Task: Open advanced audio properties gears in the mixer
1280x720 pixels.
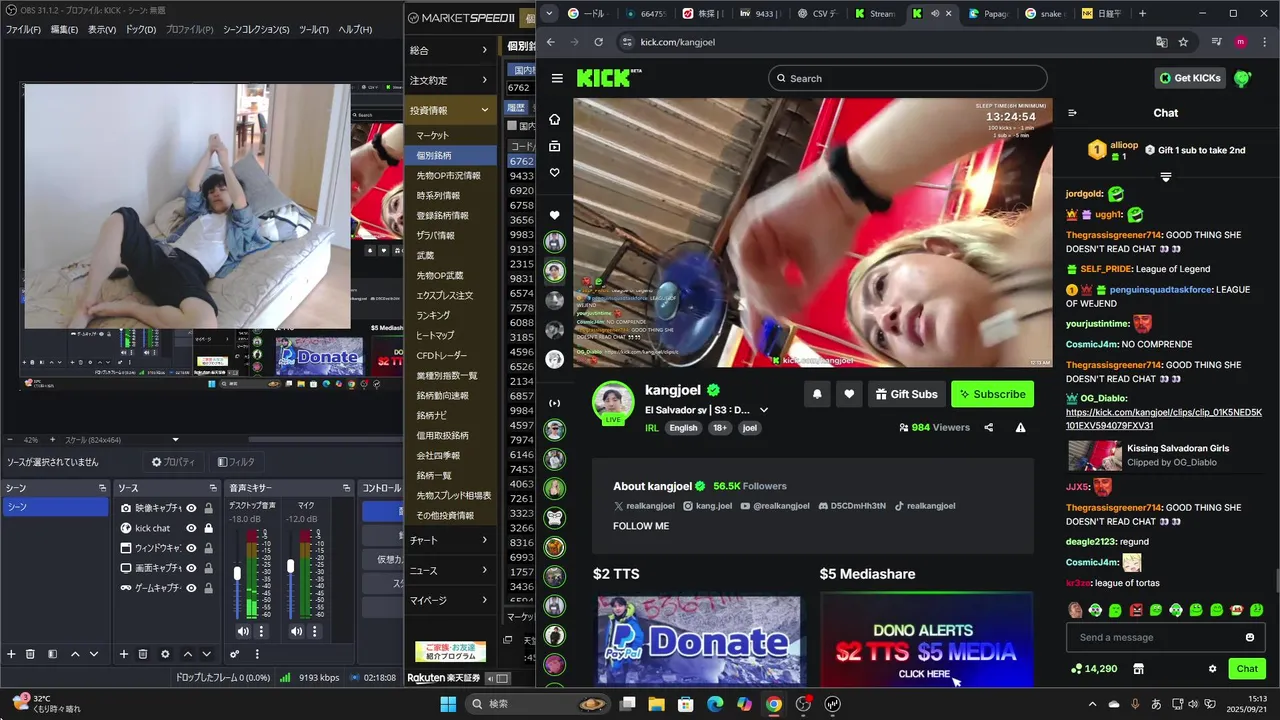Action: pos(235,654)
